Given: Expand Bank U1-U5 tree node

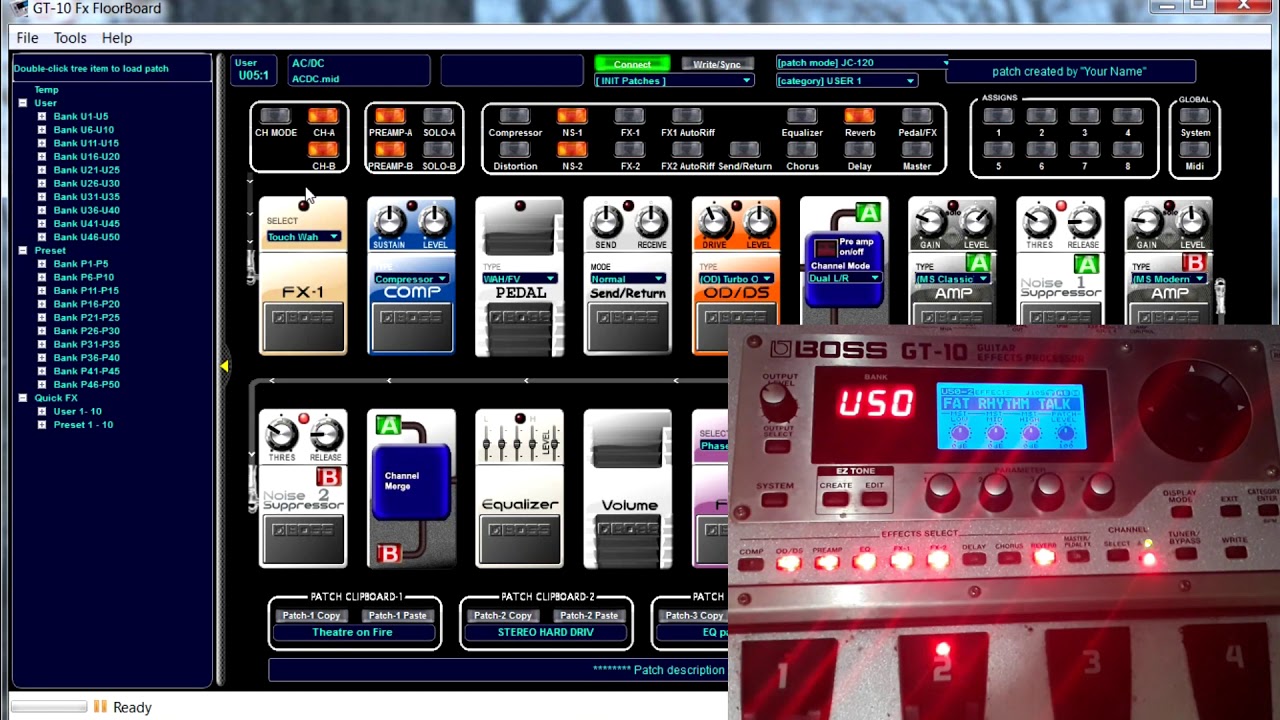Looking at the screenshot, I should [x=42, y=116].
